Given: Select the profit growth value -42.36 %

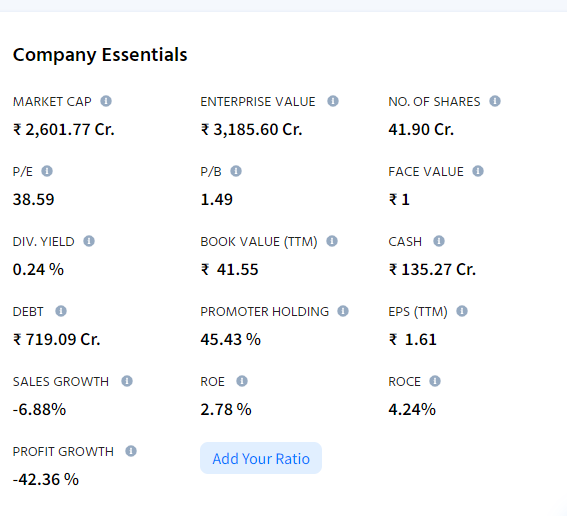Looking at the screenshot, I should 46,480.
